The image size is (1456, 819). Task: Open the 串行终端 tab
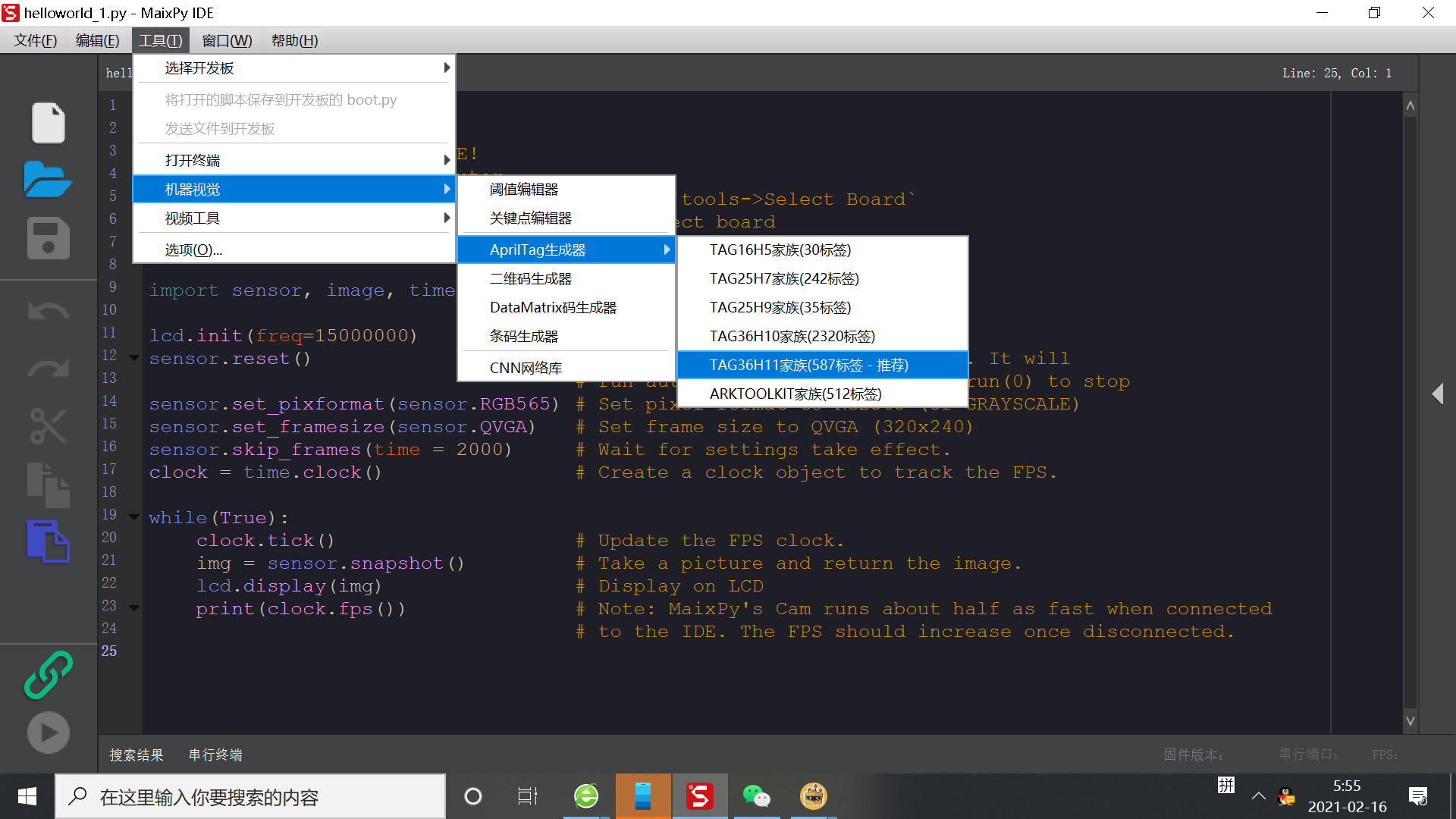pos(215,755)
